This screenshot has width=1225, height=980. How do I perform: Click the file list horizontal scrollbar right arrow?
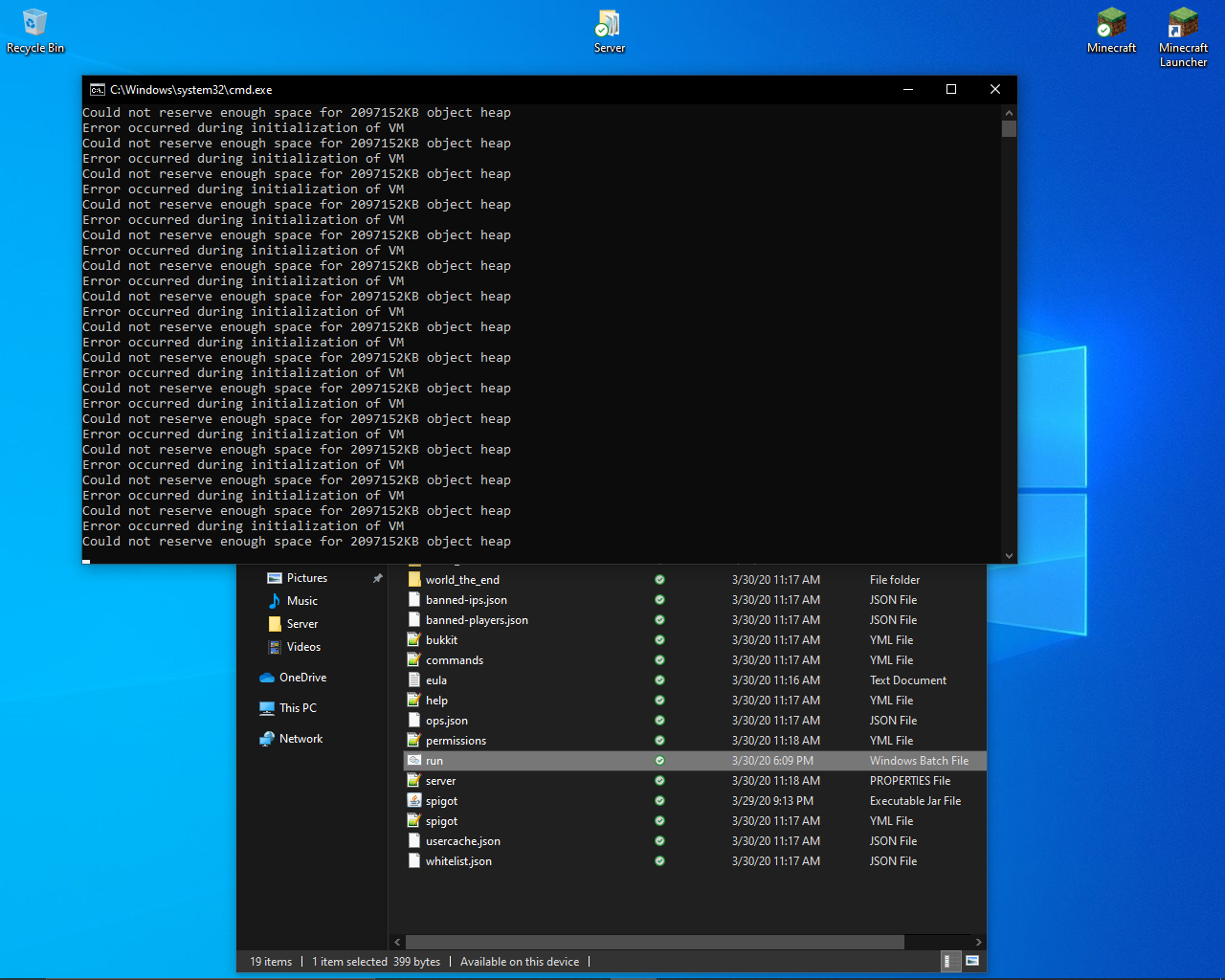pyautogui.click(x=978, y=943)
